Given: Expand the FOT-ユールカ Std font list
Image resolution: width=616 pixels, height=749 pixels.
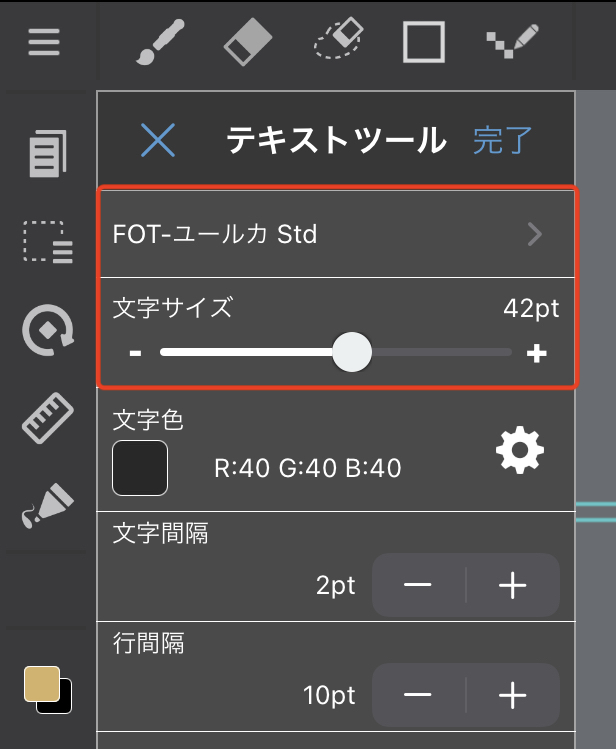Looking at the screenshot, I should (x=535, y=235).
